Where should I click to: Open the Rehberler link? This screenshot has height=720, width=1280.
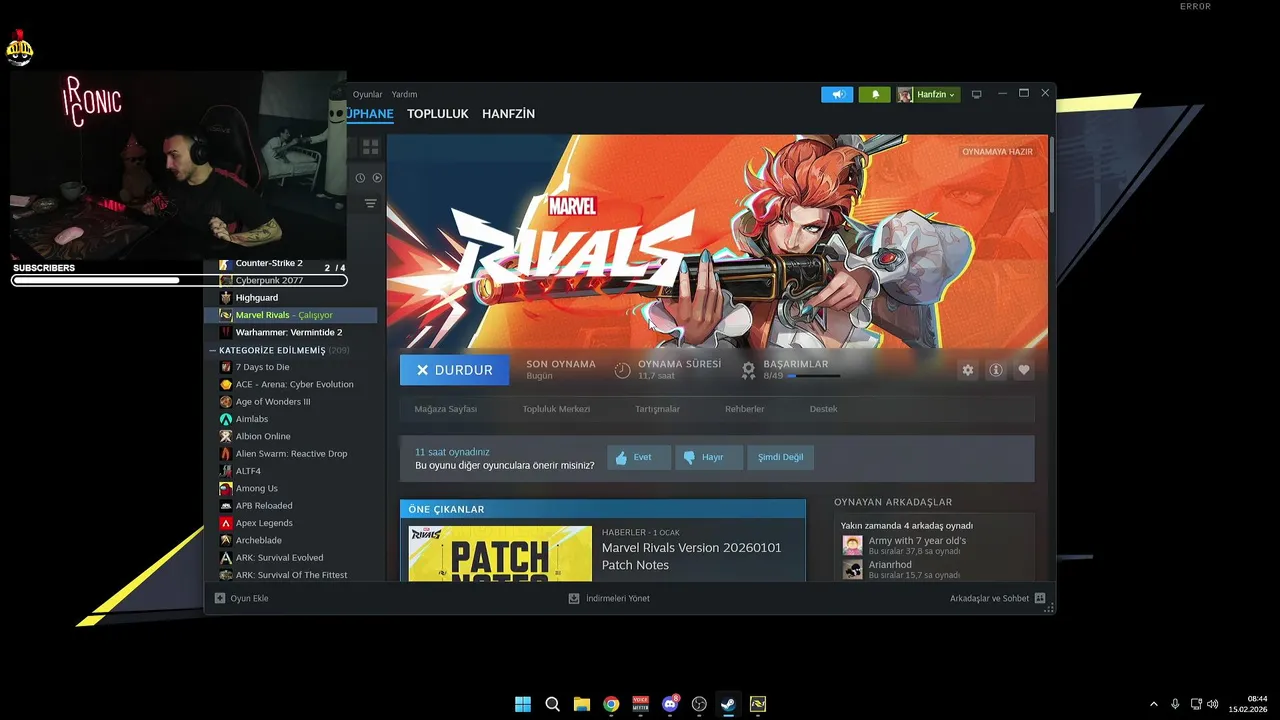tap(745, 409)
